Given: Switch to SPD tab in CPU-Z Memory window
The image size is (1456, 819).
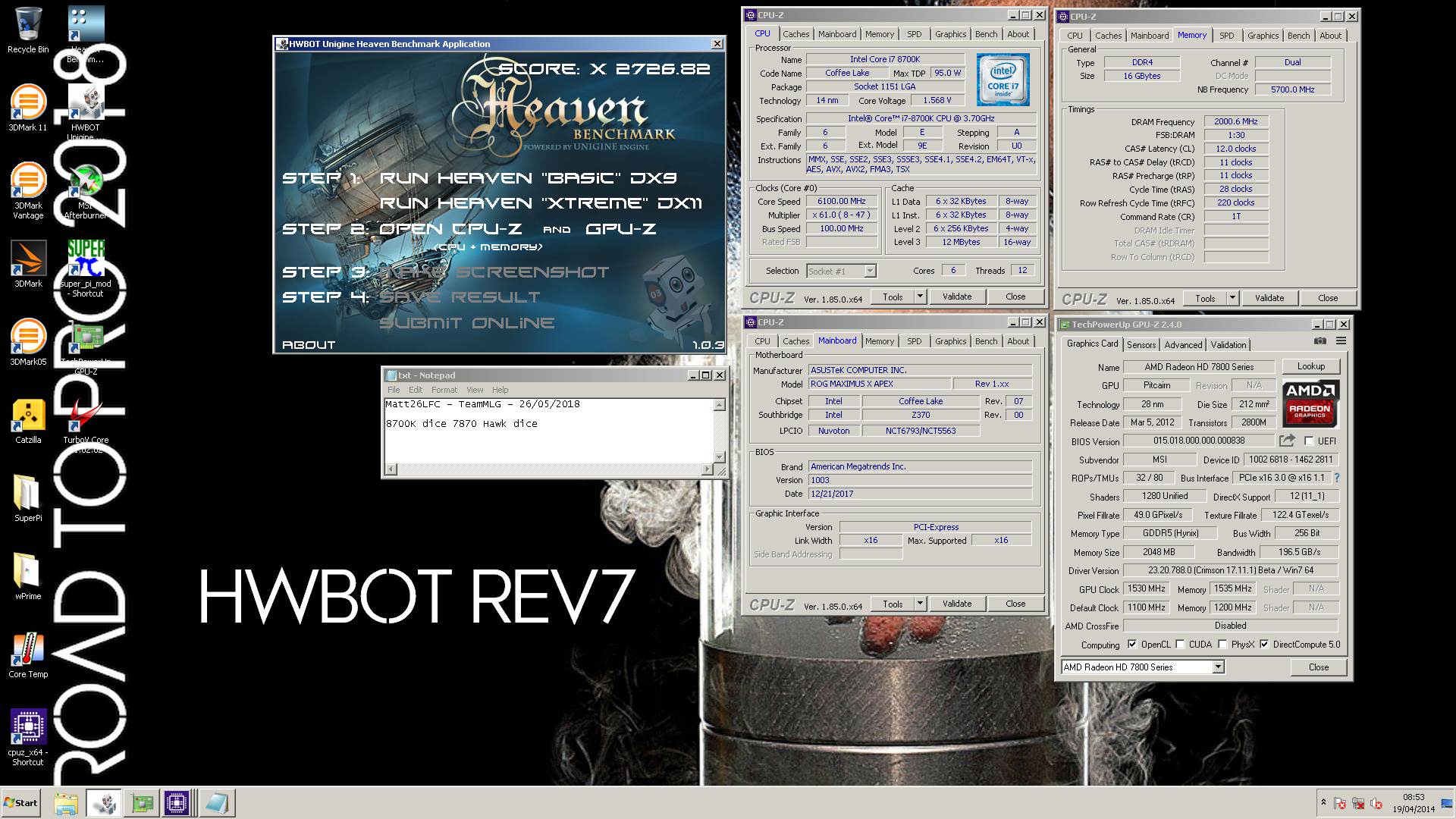Looking at the screenshot, I should point(1226,36).
